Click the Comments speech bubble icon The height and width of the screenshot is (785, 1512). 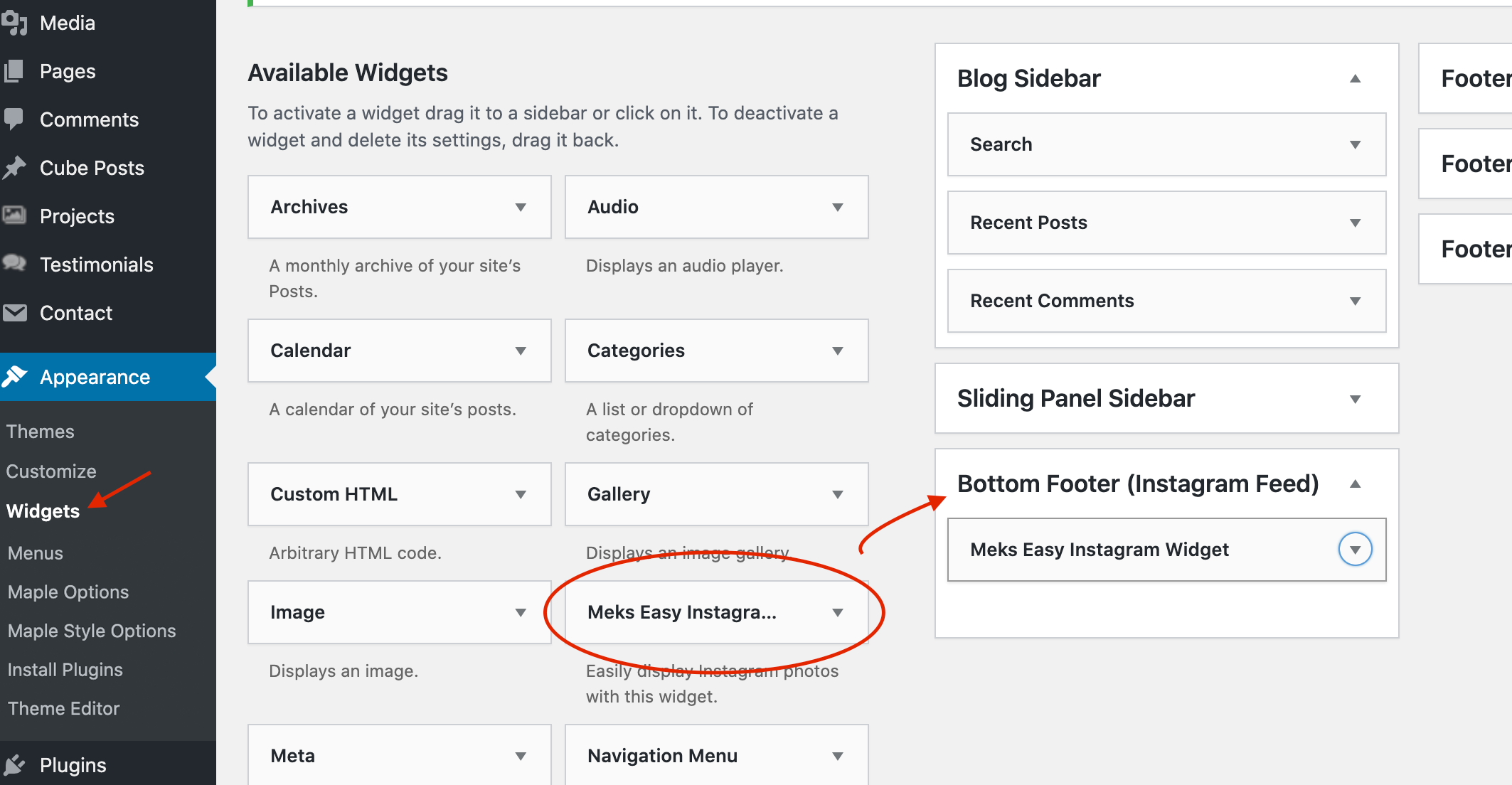[x=14, y=119]
